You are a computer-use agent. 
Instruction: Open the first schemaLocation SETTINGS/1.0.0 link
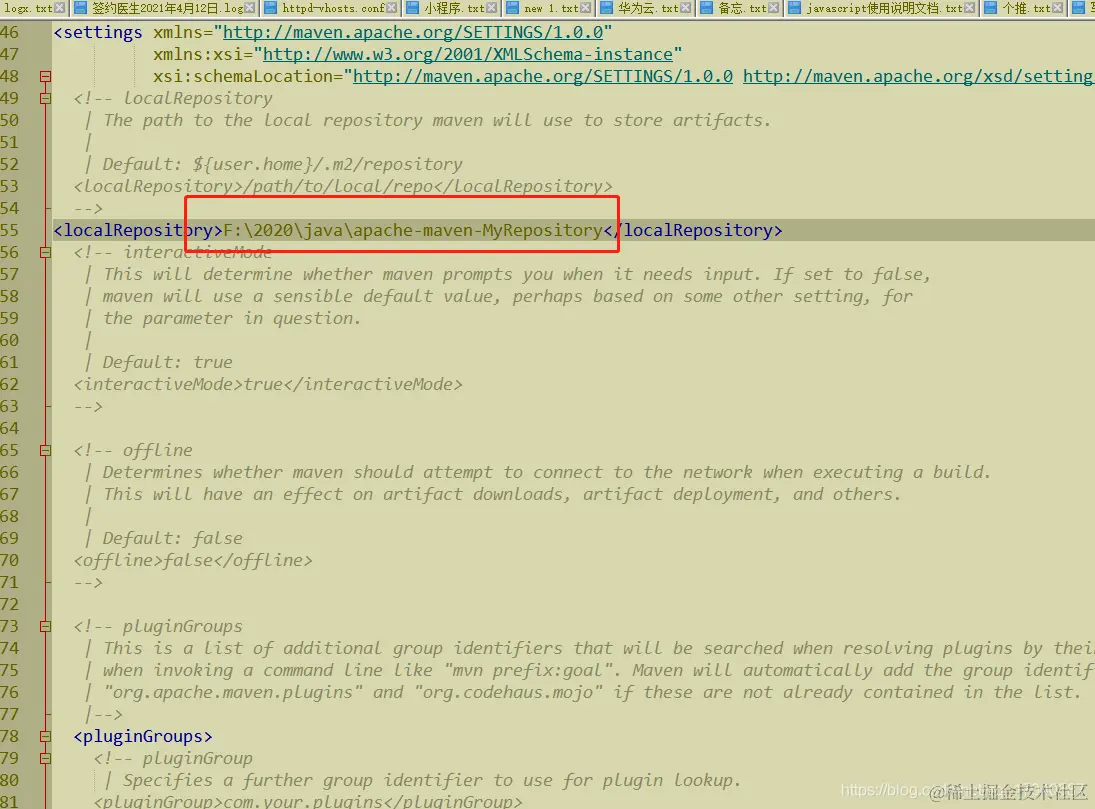tap(543, 77)
